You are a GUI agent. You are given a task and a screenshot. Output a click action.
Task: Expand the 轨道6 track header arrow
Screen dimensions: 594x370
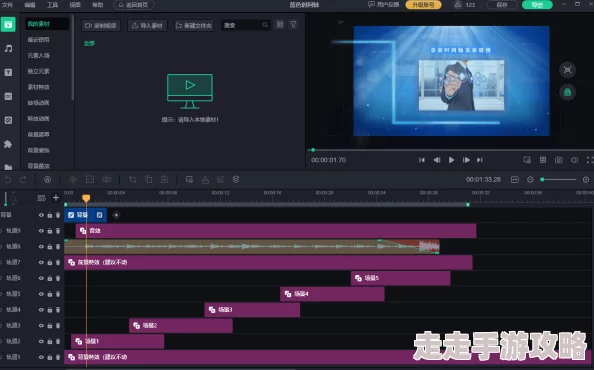pyautogui.click(x=1, y=278)
